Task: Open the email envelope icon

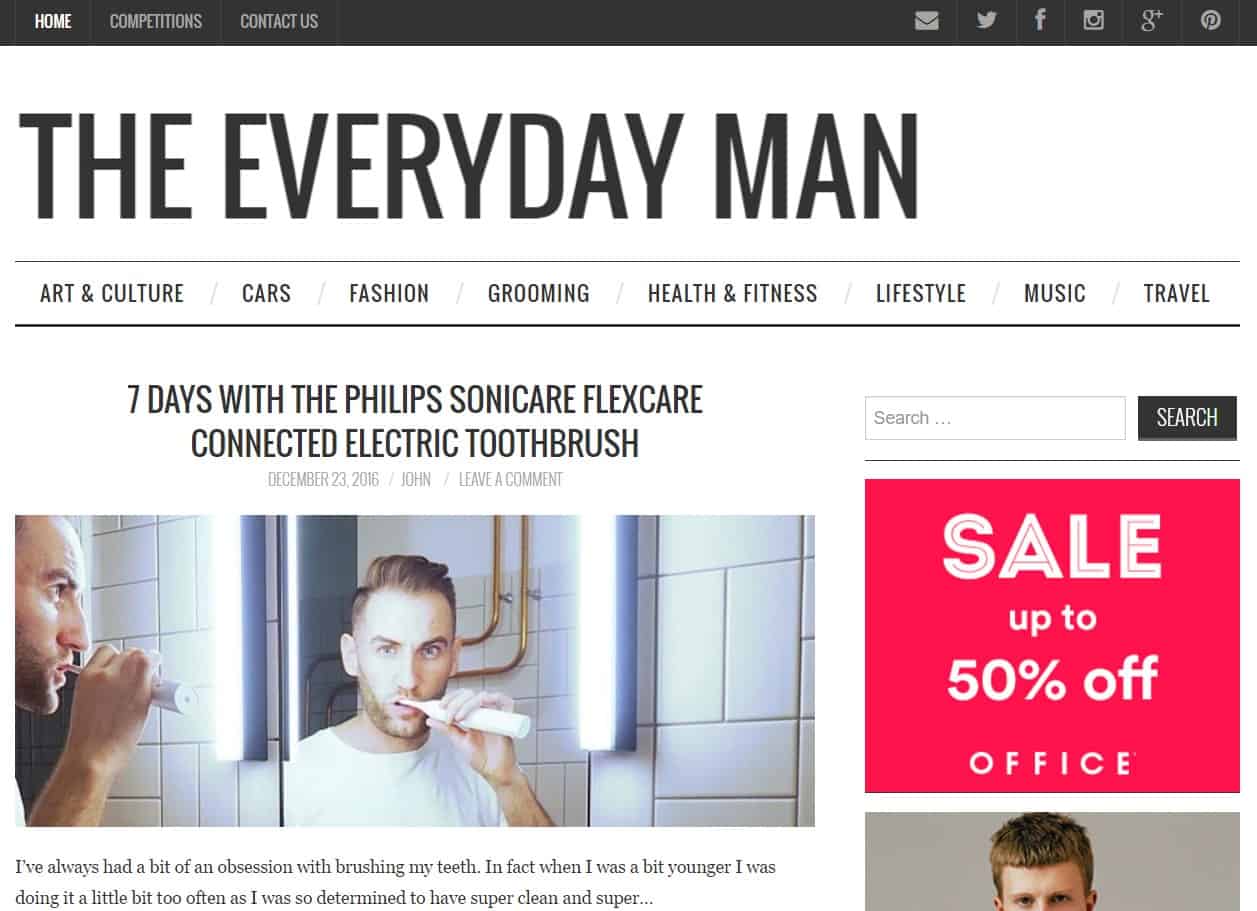Action: (x=927, y=21)
